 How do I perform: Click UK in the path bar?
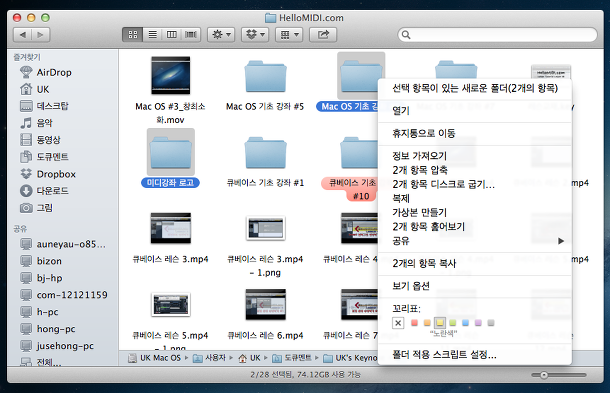pos(249,358)
